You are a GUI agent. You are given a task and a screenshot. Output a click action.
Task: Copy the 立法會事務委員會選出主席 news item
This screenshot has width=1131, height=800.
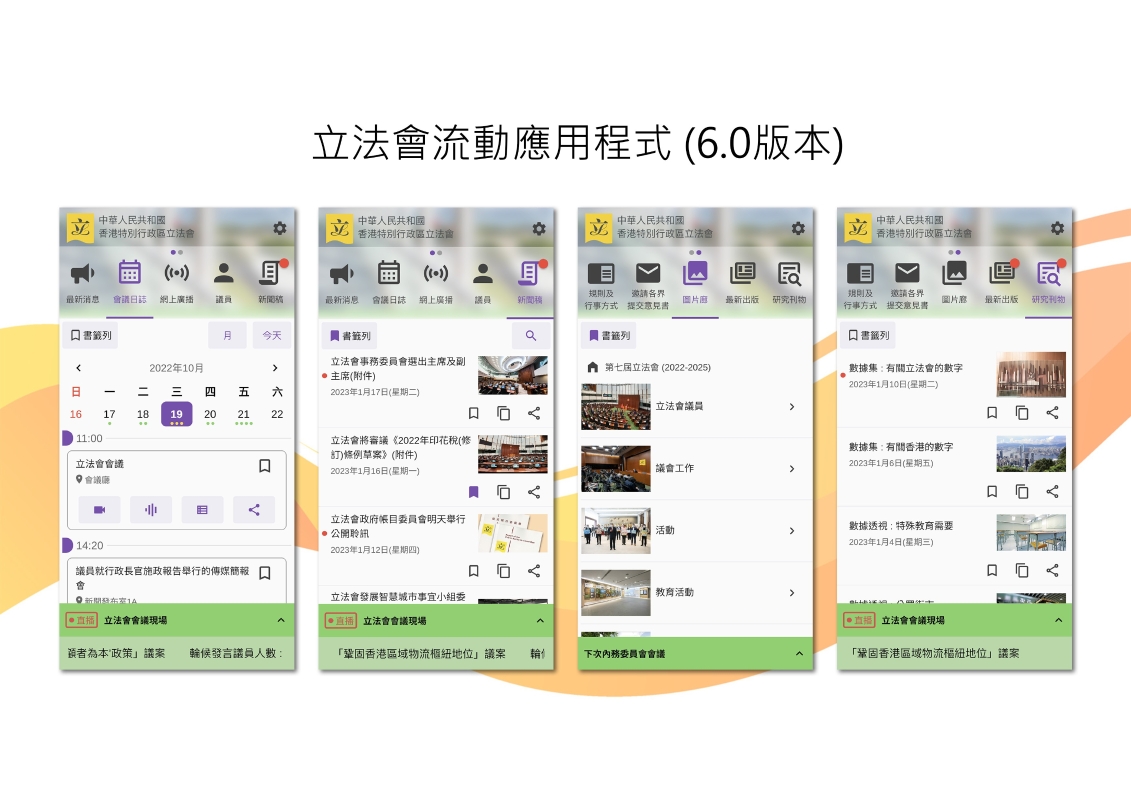(x=504, y=413)
